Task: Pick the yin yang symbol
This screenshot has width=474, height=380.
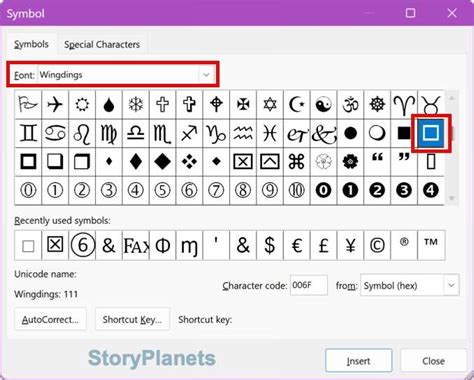Action: coord(324,104)
